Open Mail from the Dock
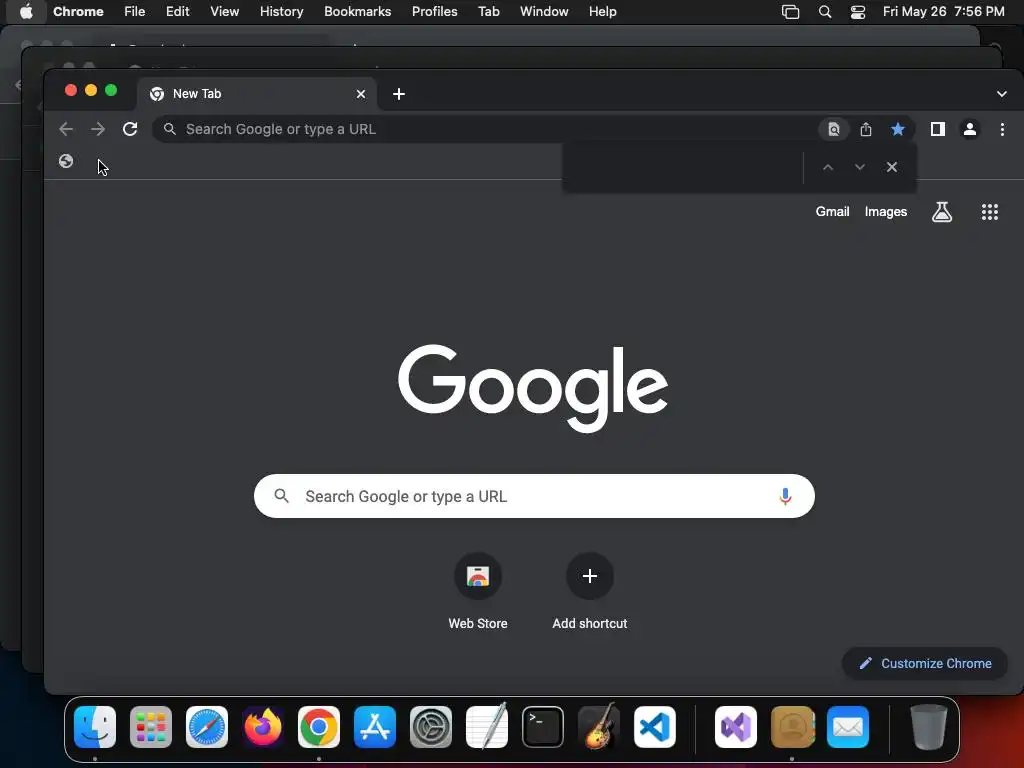The height and width of the screenshot is (768, 1024). 848,727
